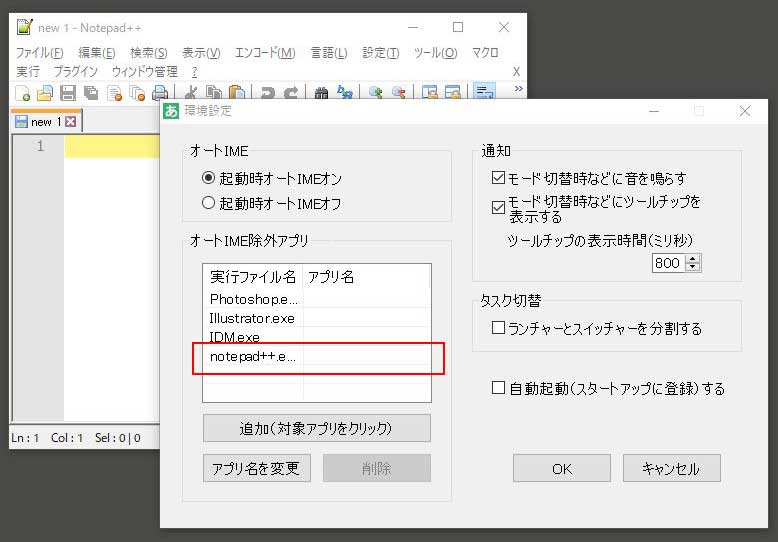Toggle the word wrap toolbar icon
This screenshot has height=542, width=778.
[x=484, y=92]
